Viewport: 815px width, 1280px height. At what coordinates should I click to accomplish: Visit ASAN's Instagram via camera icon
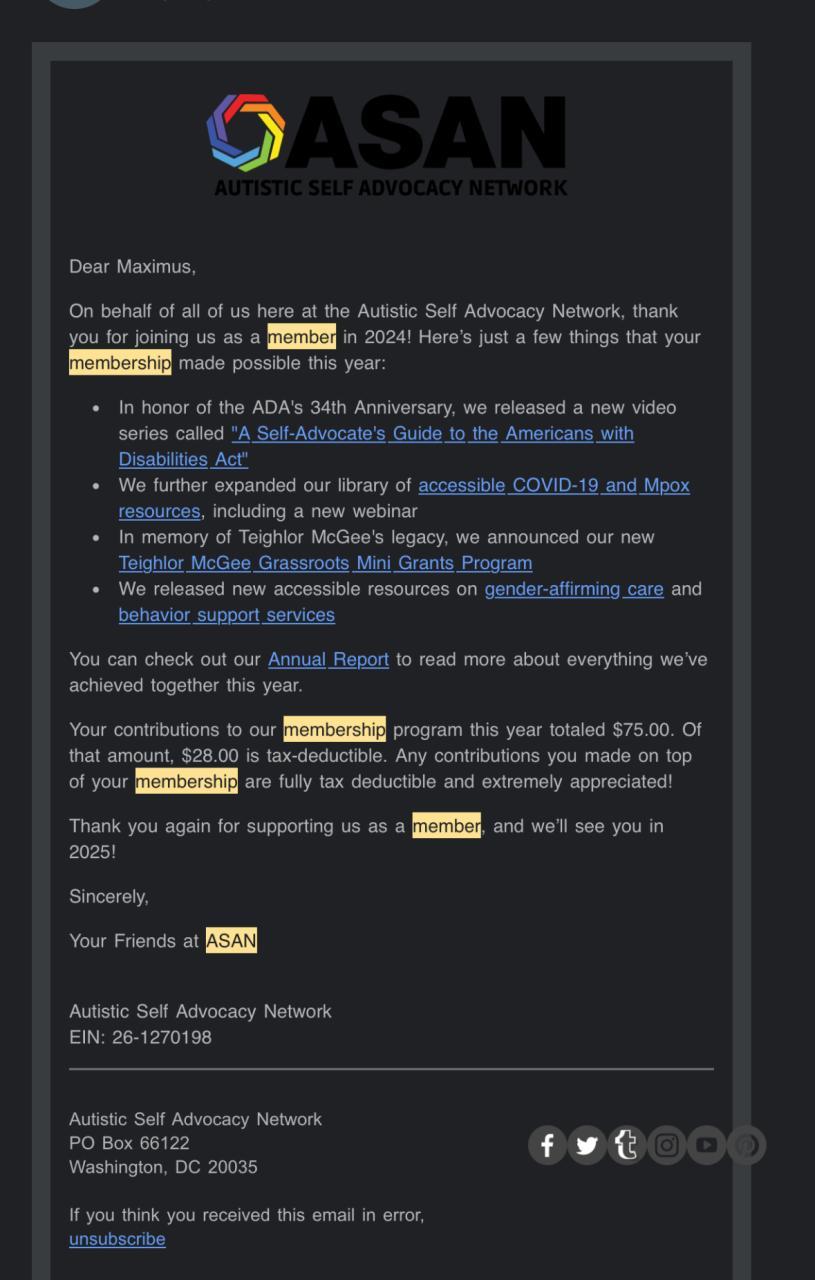click(667, 1145)
